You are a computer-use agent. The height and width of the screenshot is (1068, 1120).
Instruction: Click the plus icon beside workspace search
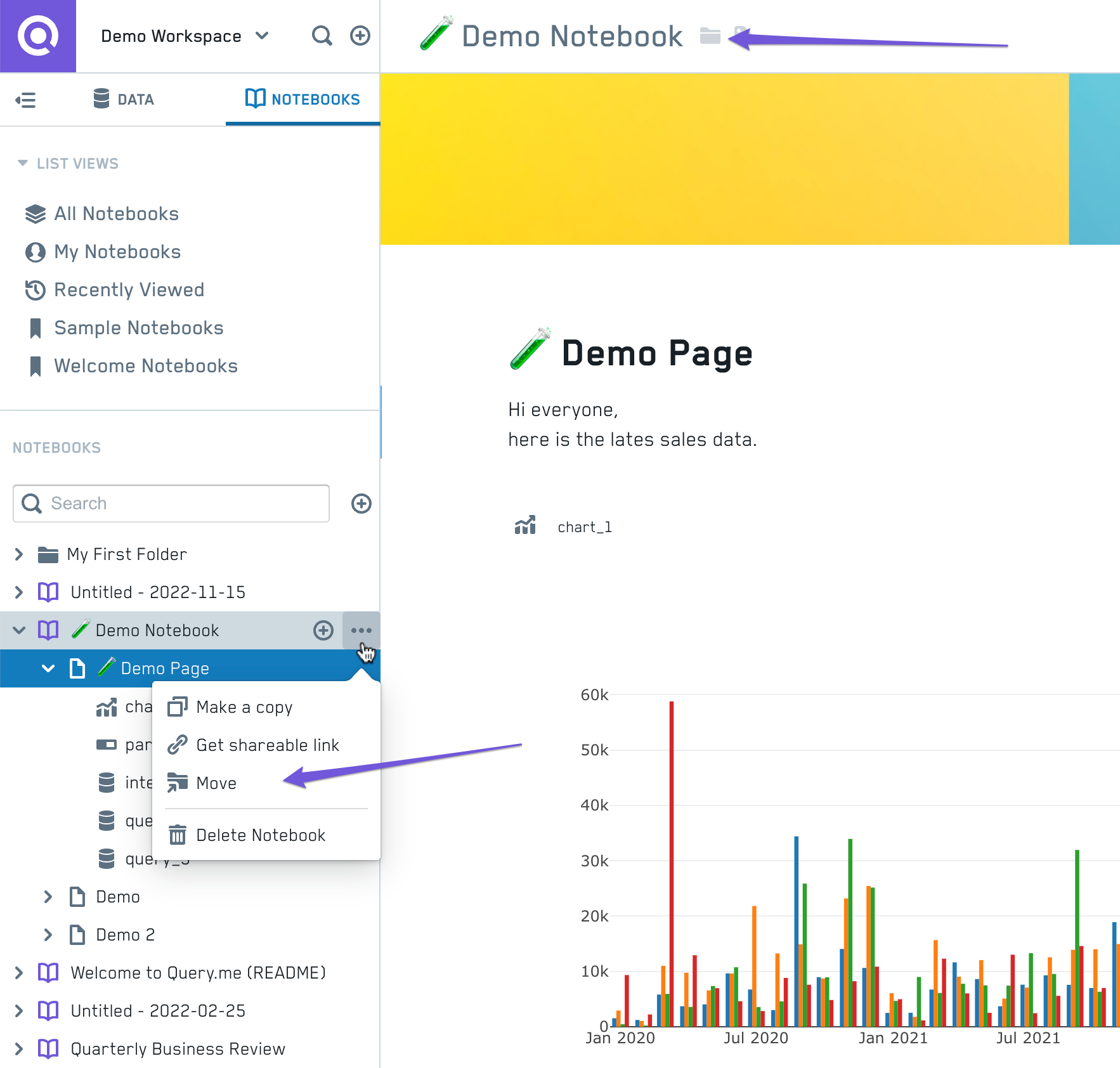[360, 36]
